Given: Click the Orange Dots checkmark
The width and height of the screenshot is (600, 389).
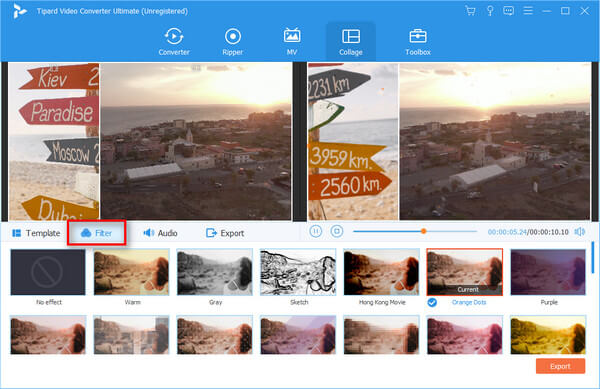Looking at the screenshot, I should point(432,303).
